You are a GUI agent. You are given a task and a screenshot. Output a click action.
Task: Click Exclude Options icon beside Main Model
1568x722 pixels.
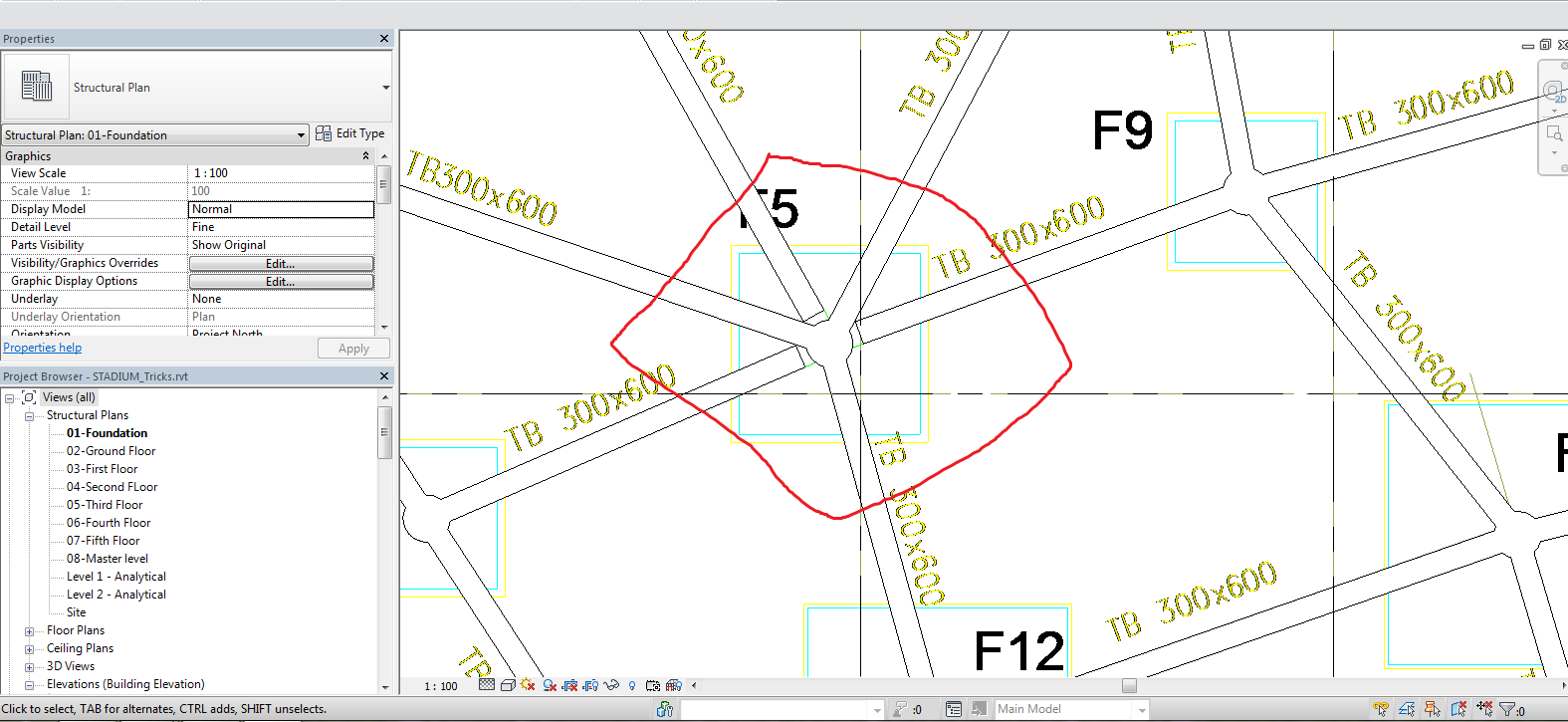point(980,709)
